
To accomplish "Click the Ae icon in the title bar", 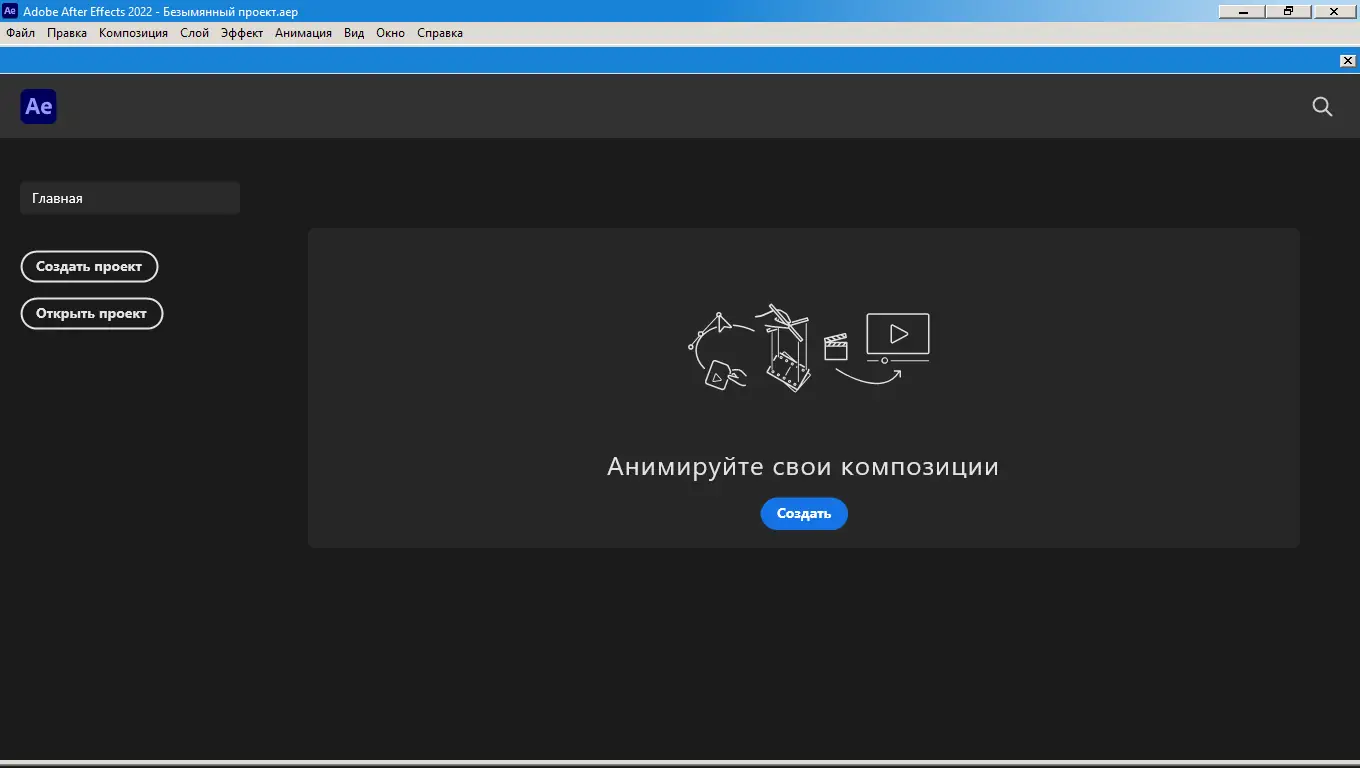I will tap(10, 12).
